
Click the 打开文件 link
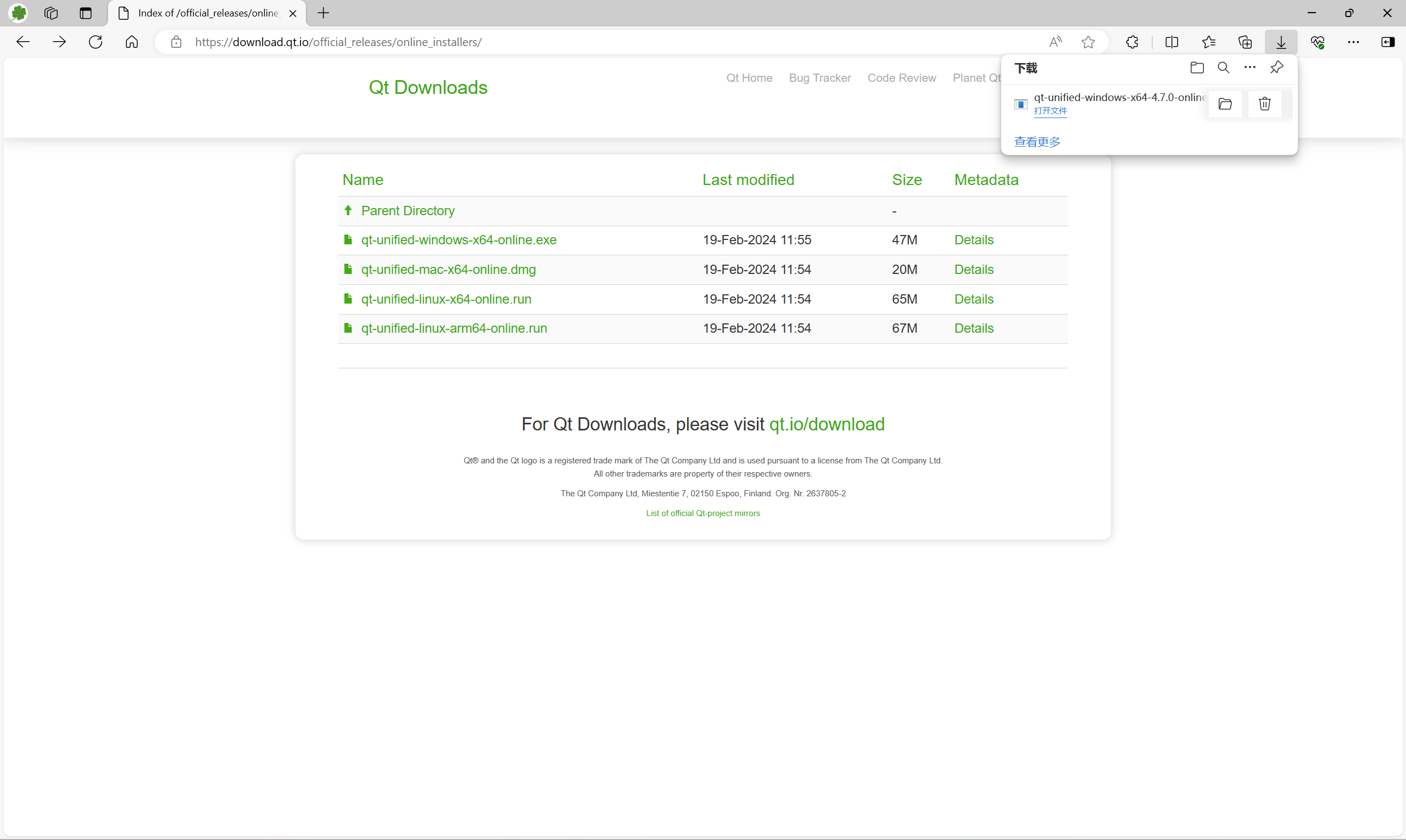pyautogui.click(x=1051, y=111)
